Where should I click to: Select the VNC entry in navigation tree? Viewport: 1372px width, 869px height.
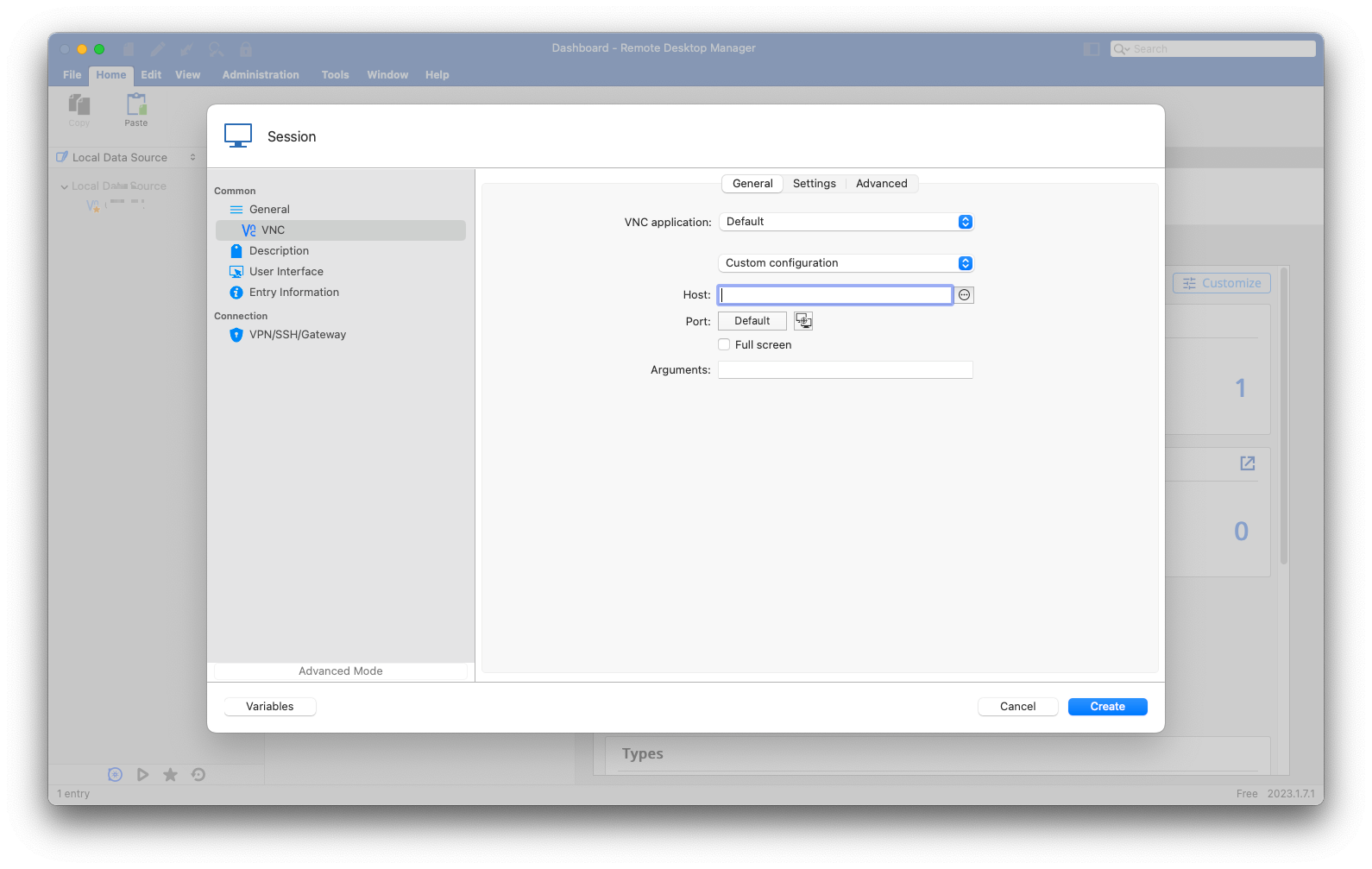pyautogui.click(x=116, y=205)
